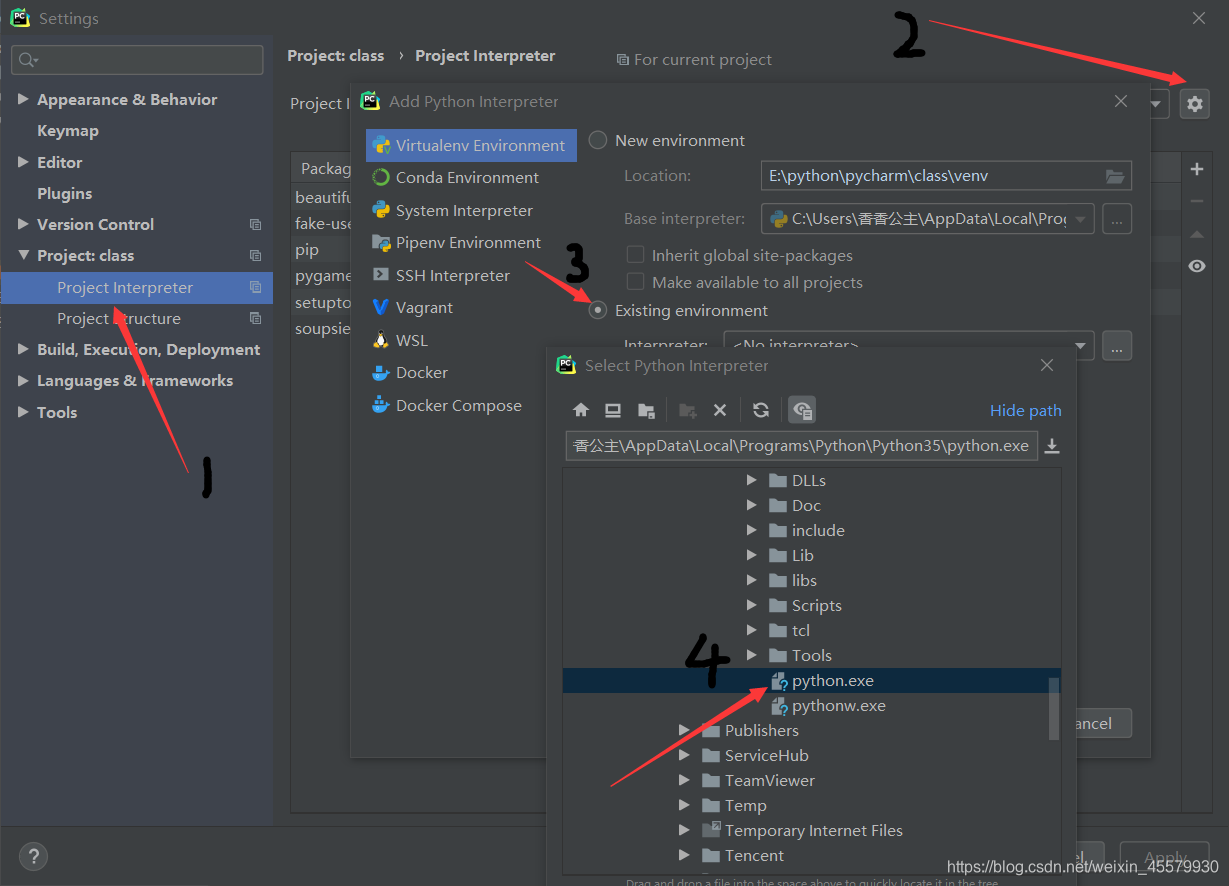Select the Temporary Internet Files folder
Screen dimensions: 1229x886
click(813, 831)
